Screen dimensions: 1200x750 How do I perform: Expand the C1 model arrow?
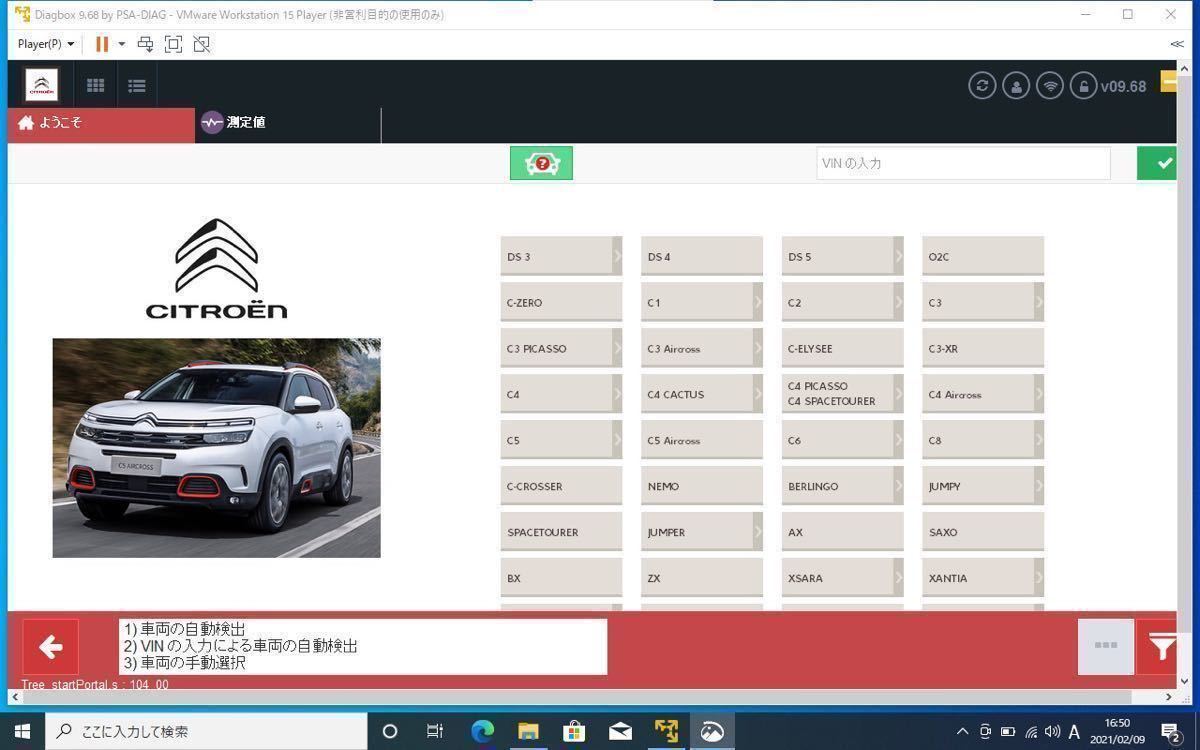(x=758, y=303)
